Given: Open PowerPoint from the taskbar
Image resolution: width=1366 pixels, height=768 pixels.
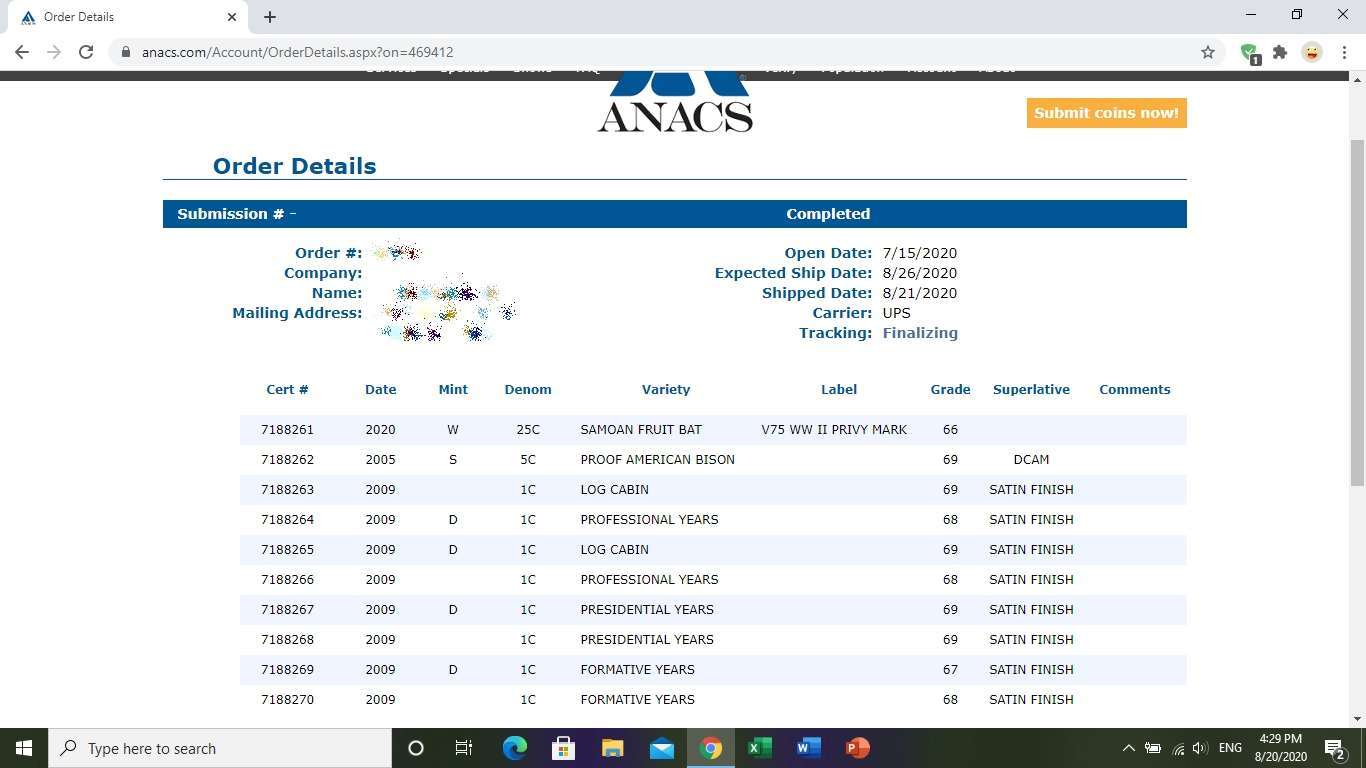Looking at the screenshot, I should [x=857, y=748].
